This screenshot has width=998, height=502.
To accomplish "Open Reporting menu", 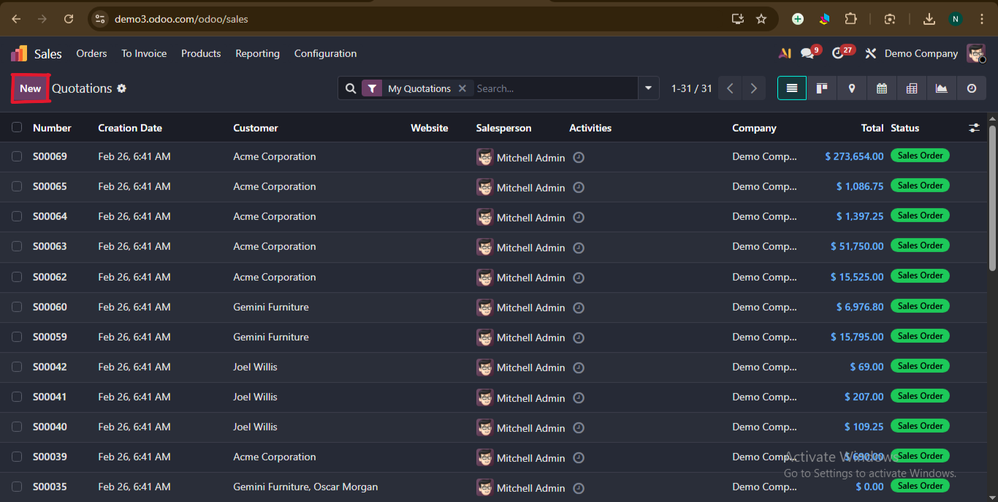I will (257, 53).
